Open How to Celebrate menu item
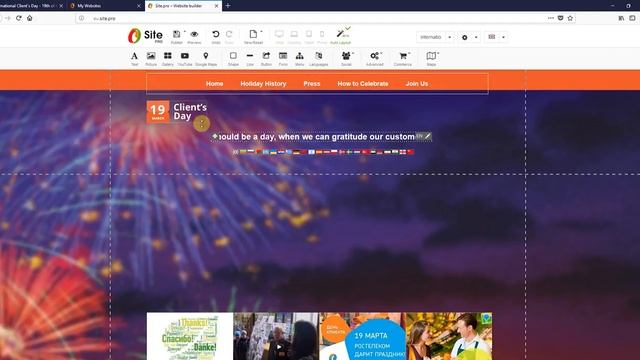 tap(363, 84)
